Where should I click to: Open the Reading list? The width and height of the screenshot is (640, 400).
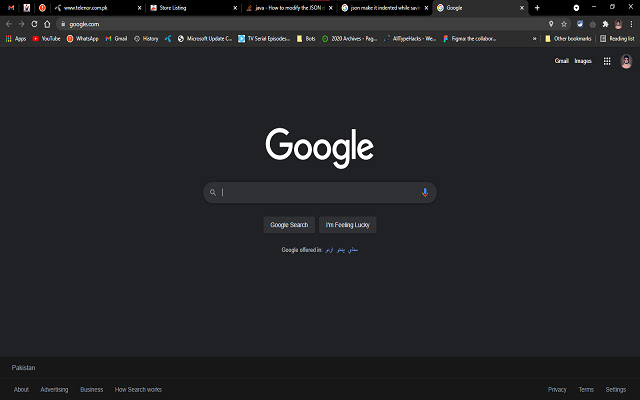pos(617,39)
